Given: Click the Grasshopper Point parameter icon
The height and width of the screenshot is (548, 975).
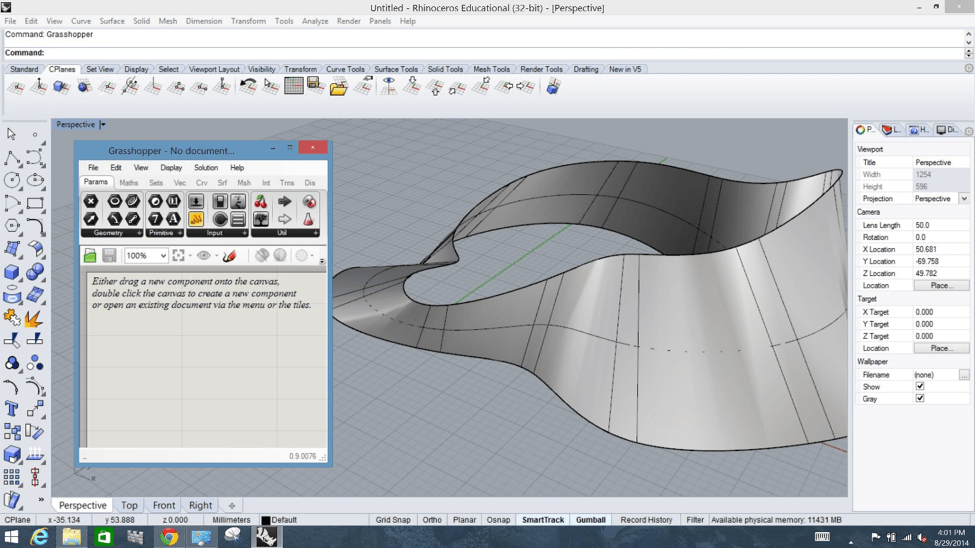Looking at the screenshot, I should [x=91, y=201].
